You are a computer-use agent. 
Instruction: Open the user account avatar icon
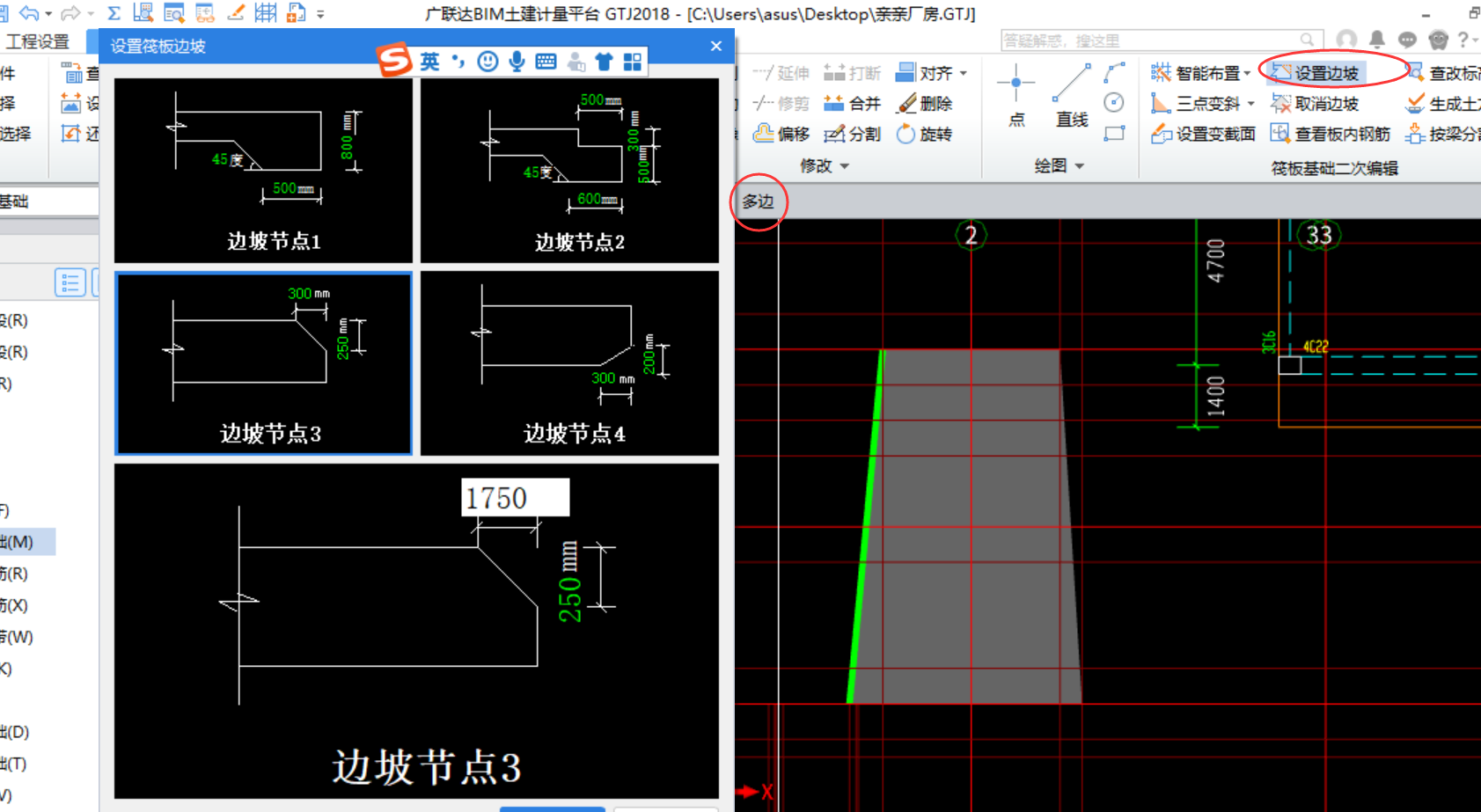tap(1346, 40)
